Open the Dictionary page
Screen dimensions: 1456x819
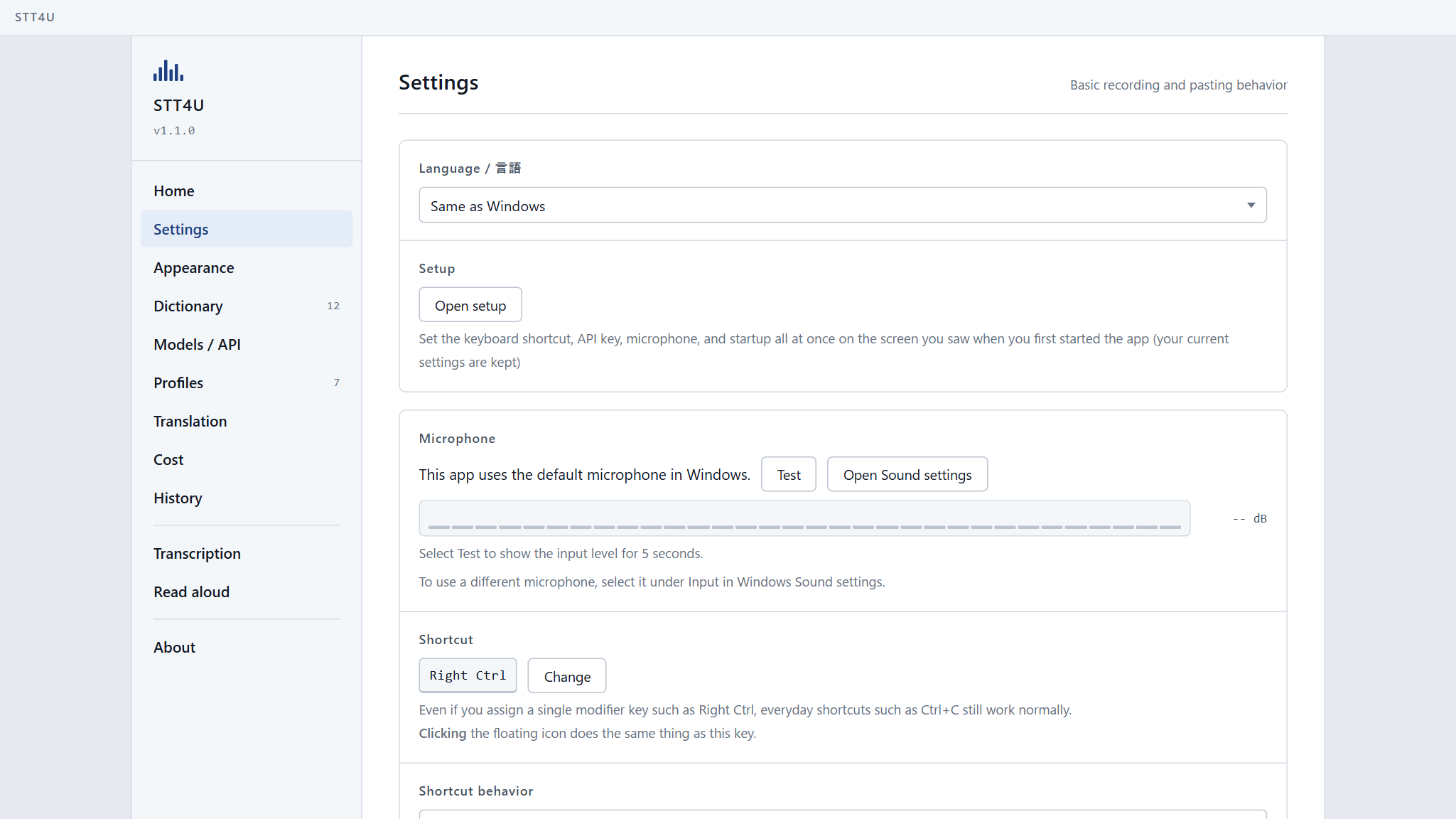tap(247, 306)
